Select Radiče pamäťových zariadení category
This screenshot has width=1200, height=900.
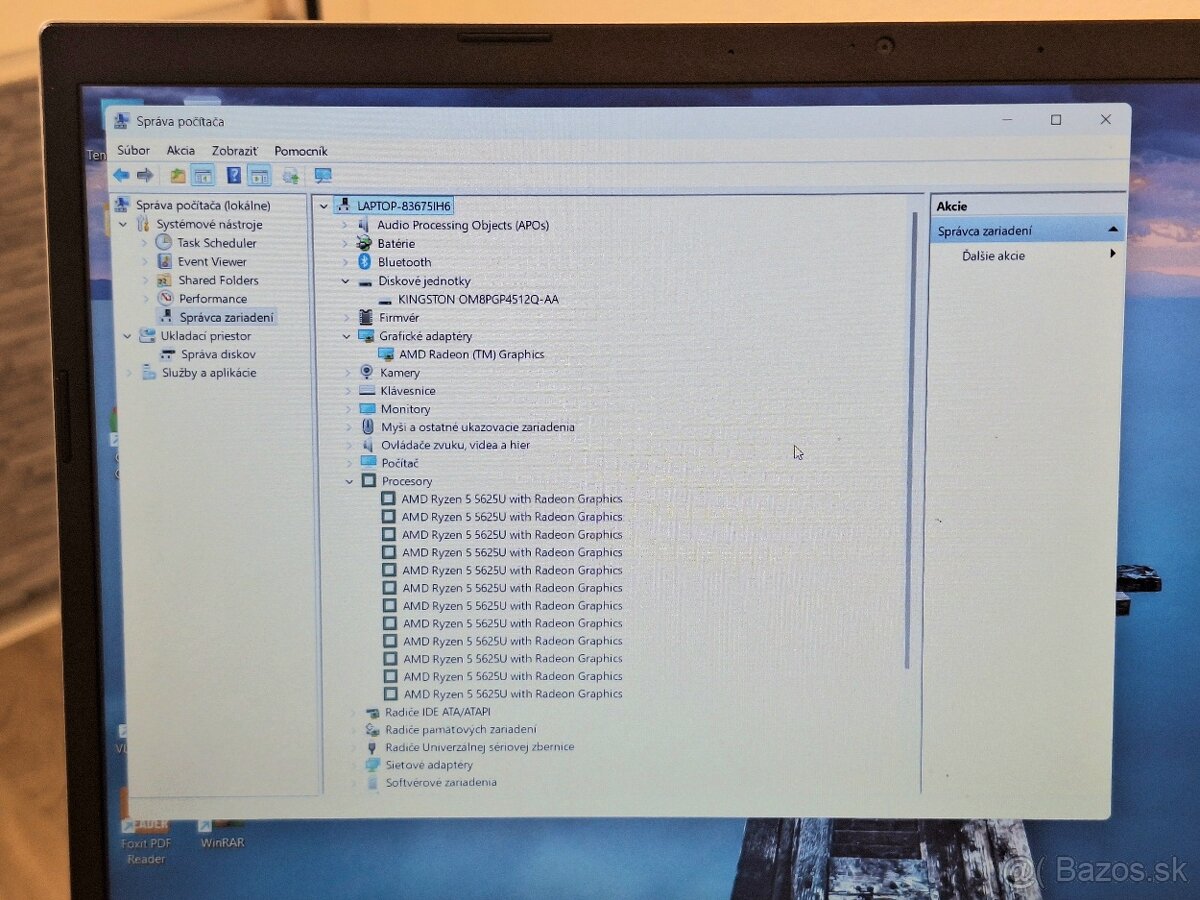[x=460, y=730]
